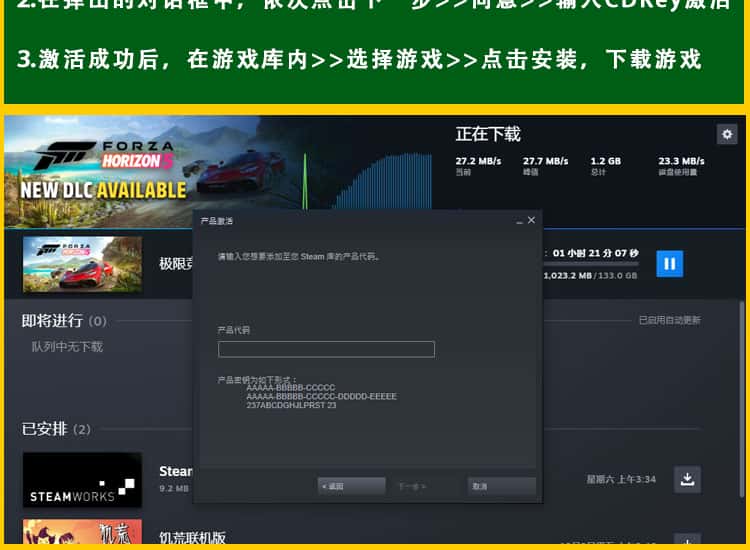Click the Back button in activation dialog
The height and width of the screenshot is (550, 750).
tap(352, 486)
